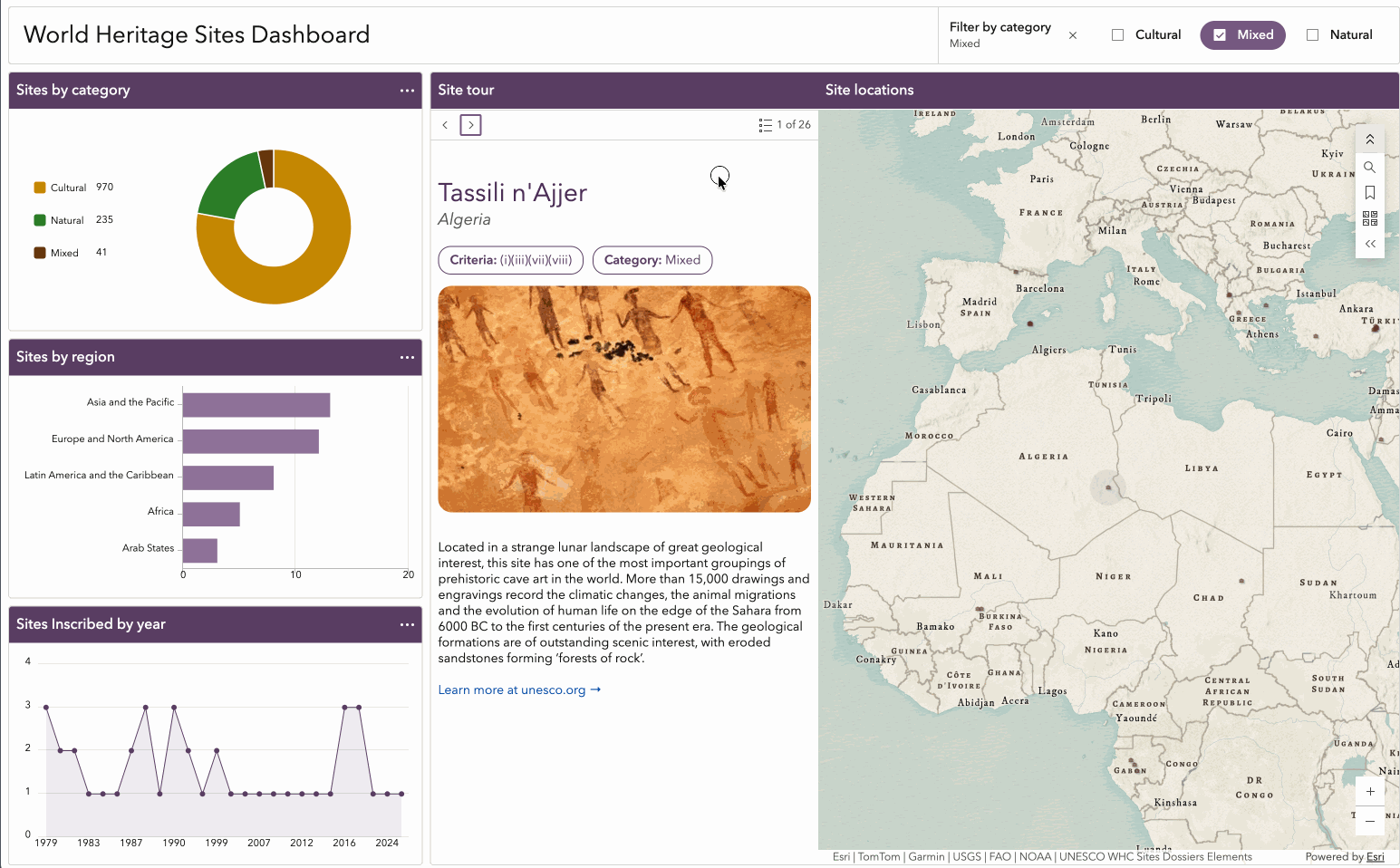Clear the category filter with the X

click(x=1073, y=35)
